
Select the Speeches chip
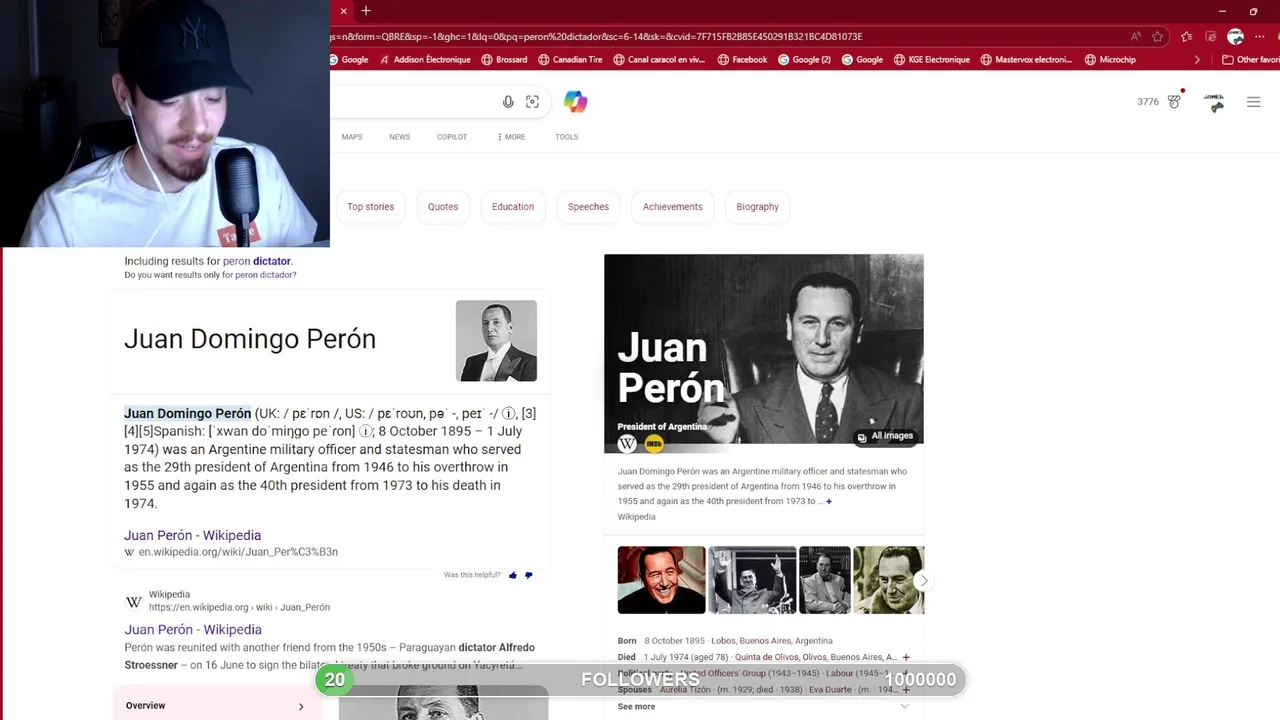tap(588, 207)
